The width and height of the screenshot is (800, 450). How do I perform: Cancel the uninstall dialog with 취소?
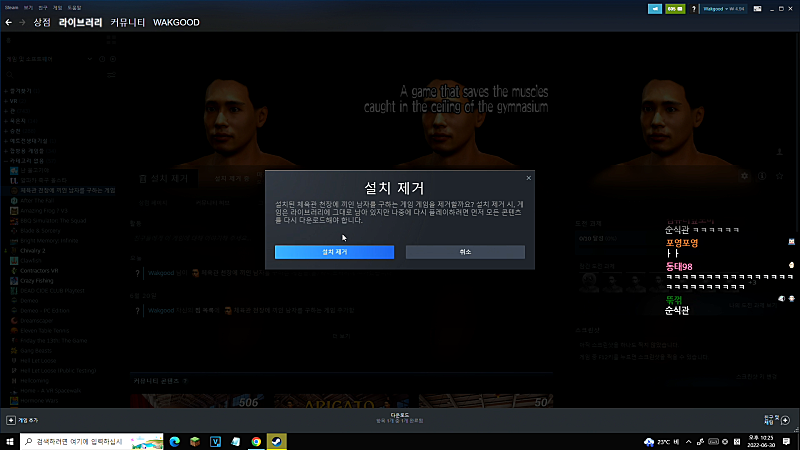(x=465, y=252)
